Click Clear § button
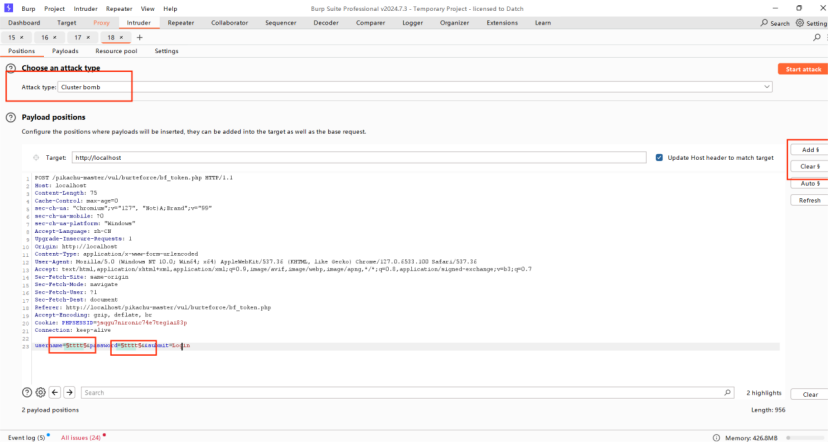This screenshot has width=828, height=442. pos(810,166)
